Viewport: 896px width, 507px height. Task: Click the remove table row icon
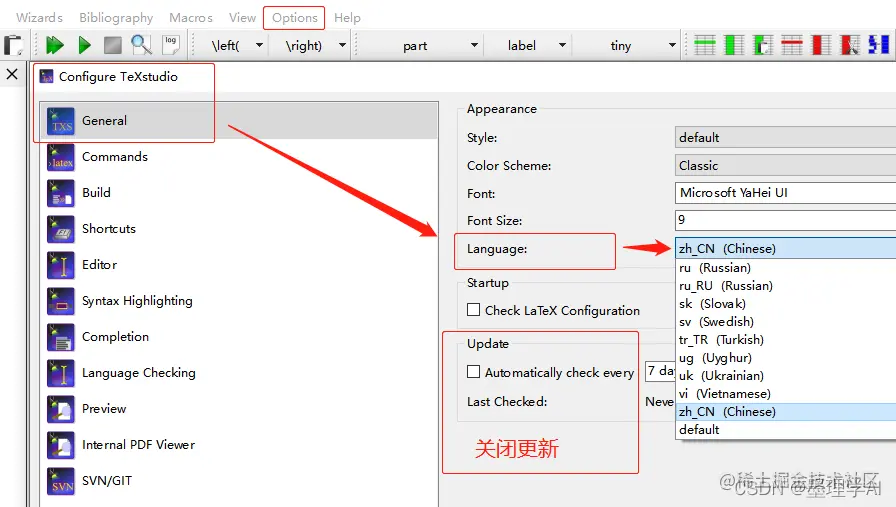792,45
